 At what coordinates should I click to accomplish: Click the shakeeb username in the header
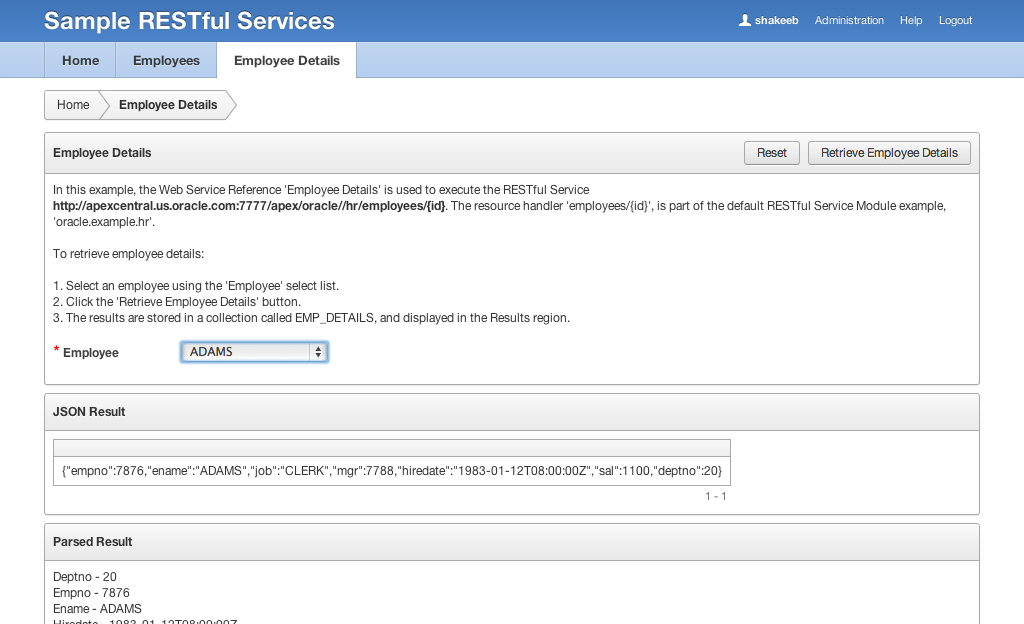pos(776,20)
